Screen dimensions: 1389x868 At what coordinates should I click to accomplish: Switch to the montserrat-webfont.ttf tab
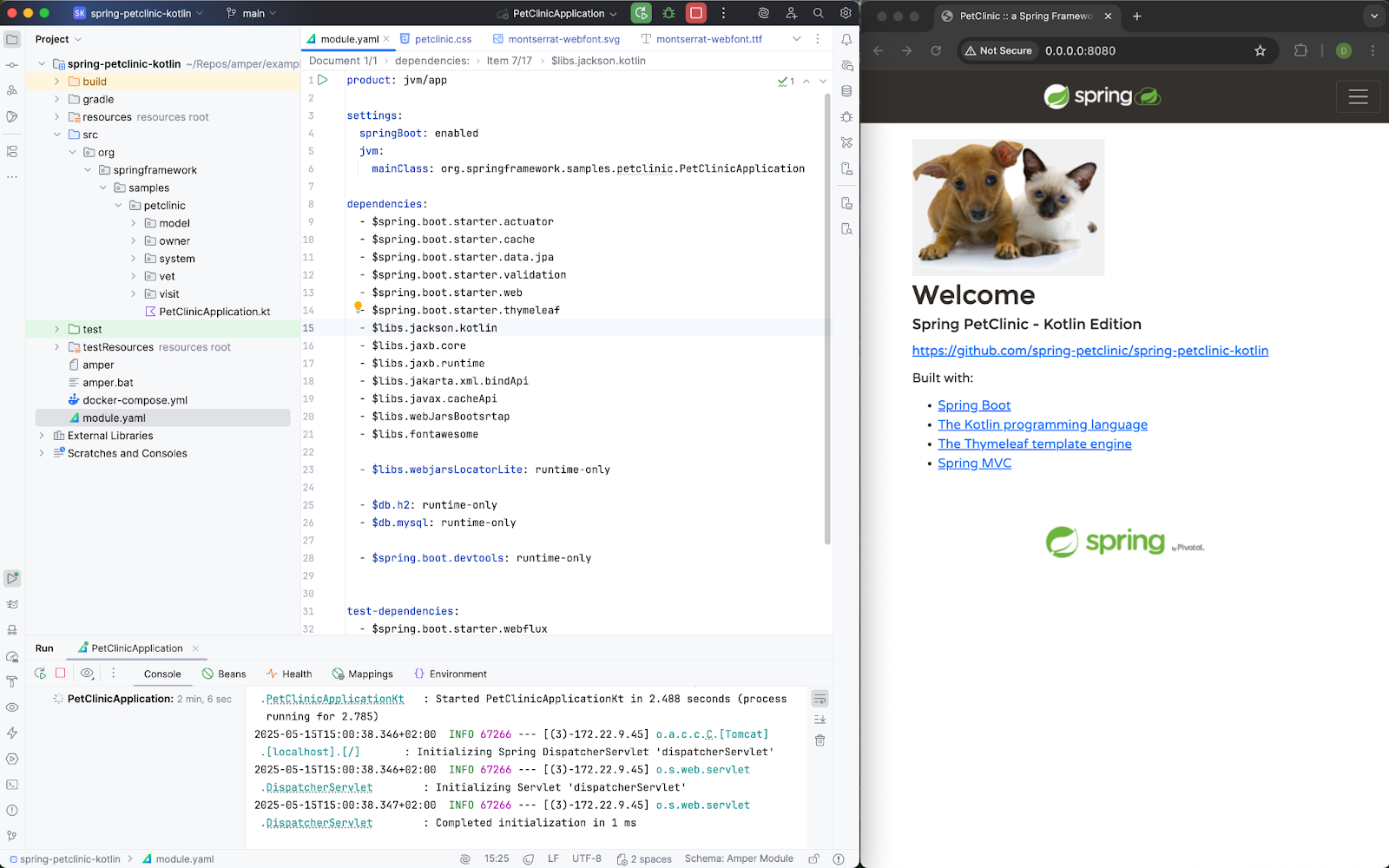(x=701, y=39)
